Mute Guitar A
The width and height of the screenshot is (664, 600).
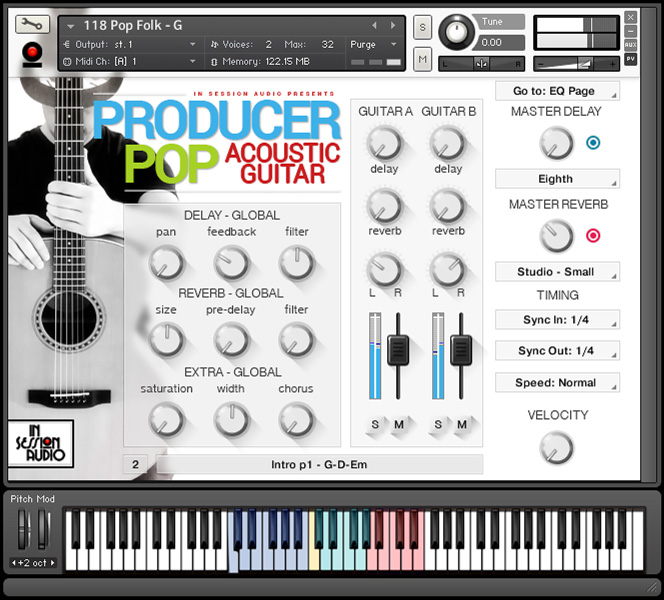tap(399, 424)
